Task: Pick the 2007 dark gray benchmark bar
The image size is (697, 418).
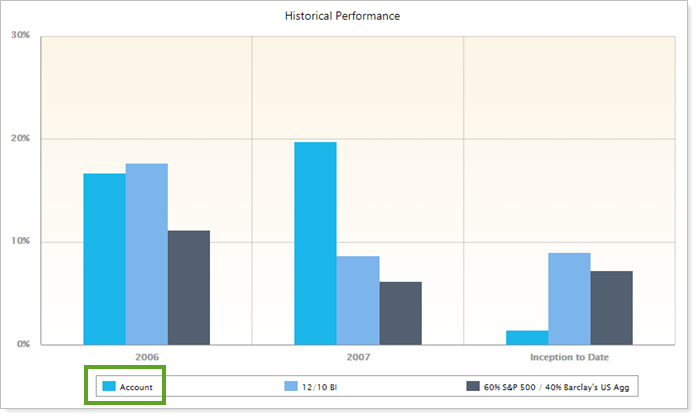Action: click(400, 313)
